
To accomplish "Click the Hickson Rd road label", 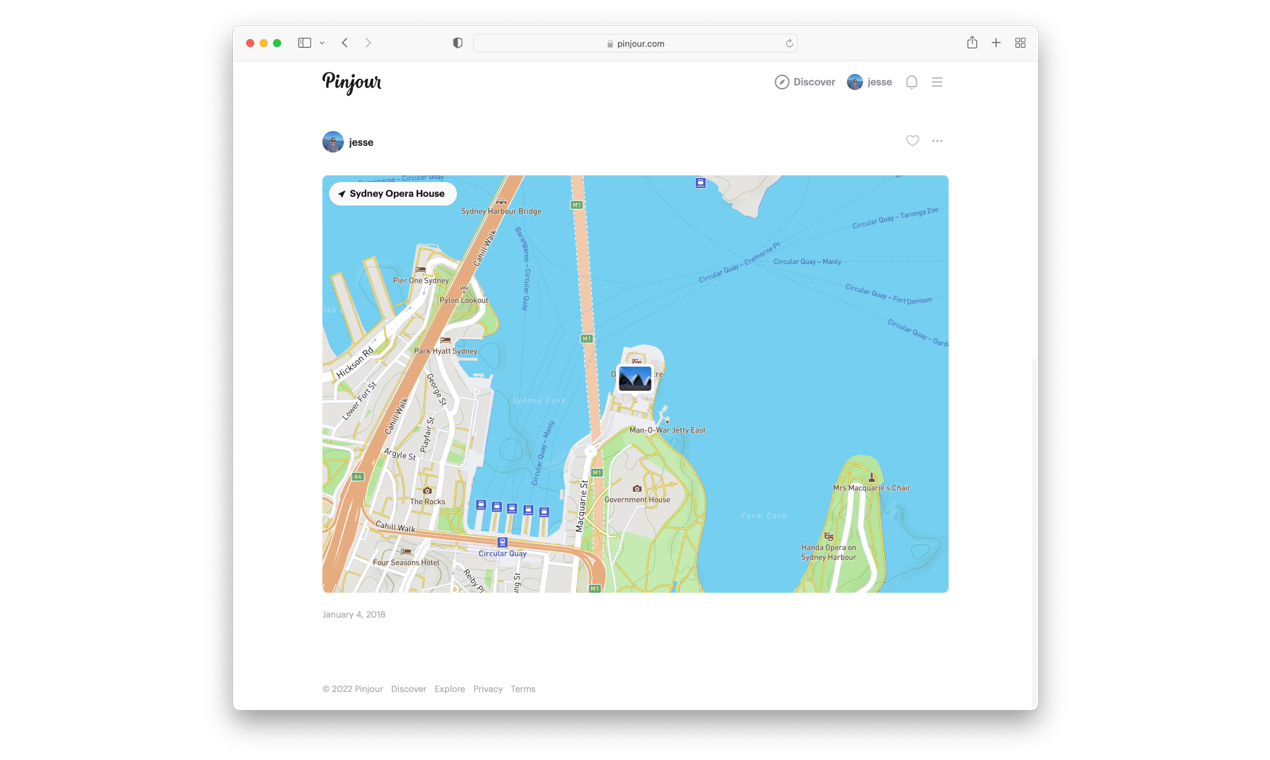I will tap(355, 363).
